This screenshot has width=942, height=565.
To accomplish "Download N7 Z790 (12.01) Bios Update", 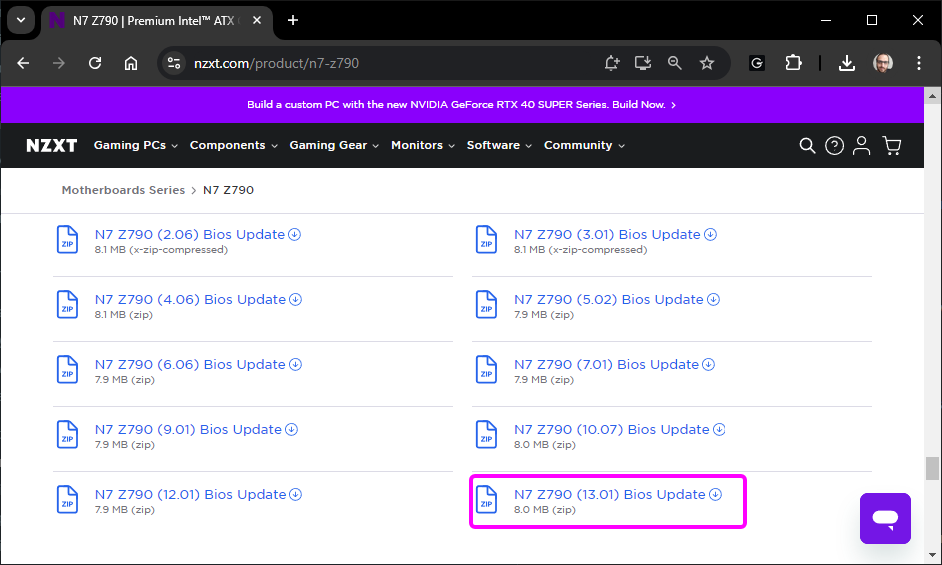I will (198, 494).
